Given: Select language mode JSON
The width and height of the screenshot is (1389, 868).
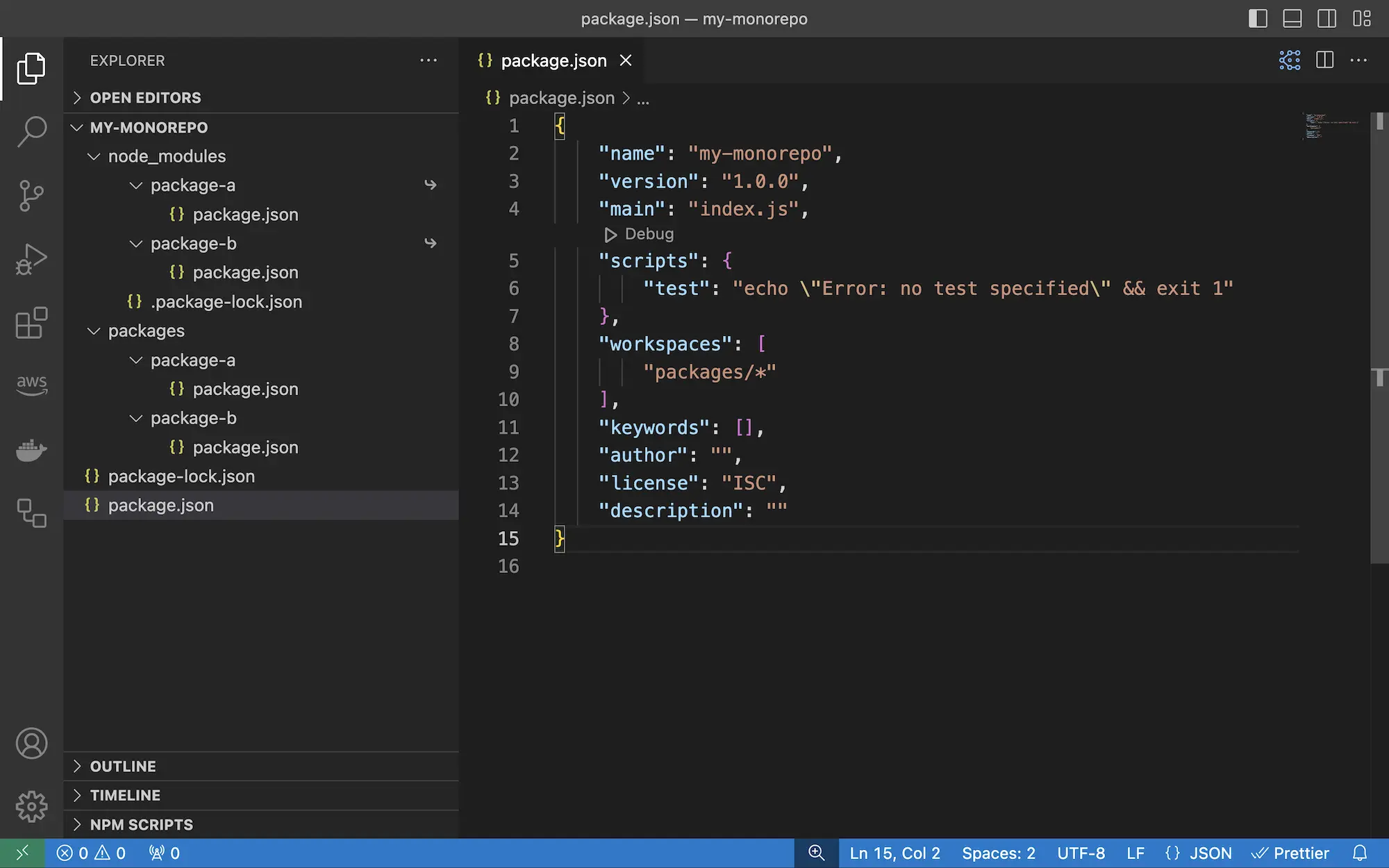Looking at the screenshot, I should pyautogui.click(x=1198, y=853).
